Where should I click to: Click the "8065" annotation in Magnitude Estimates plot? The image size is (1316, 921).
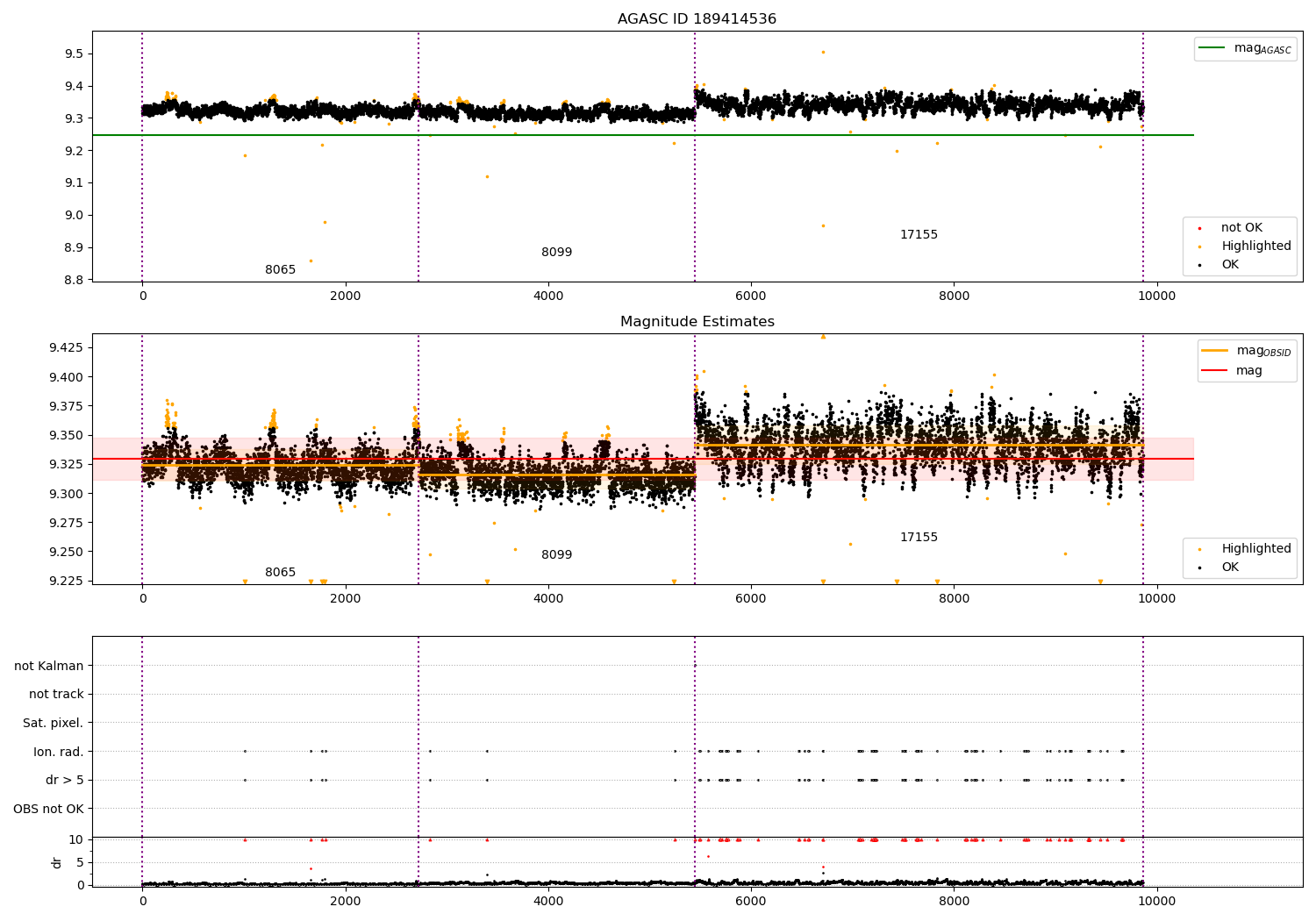click(x=281, y=573)
